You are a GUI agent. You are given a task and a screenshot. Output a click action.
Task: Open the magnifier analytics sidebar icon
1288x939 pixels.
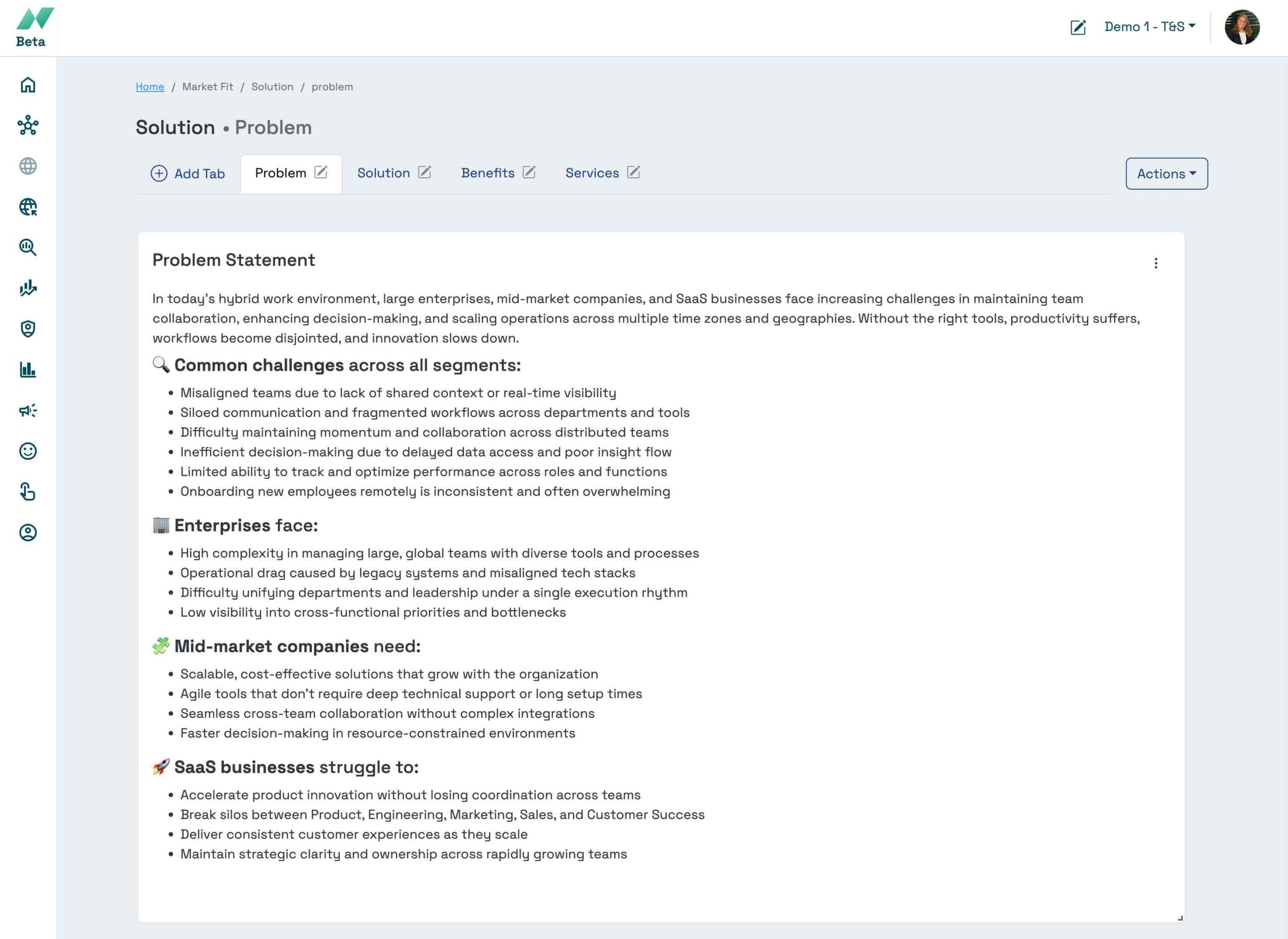[28, 247]
